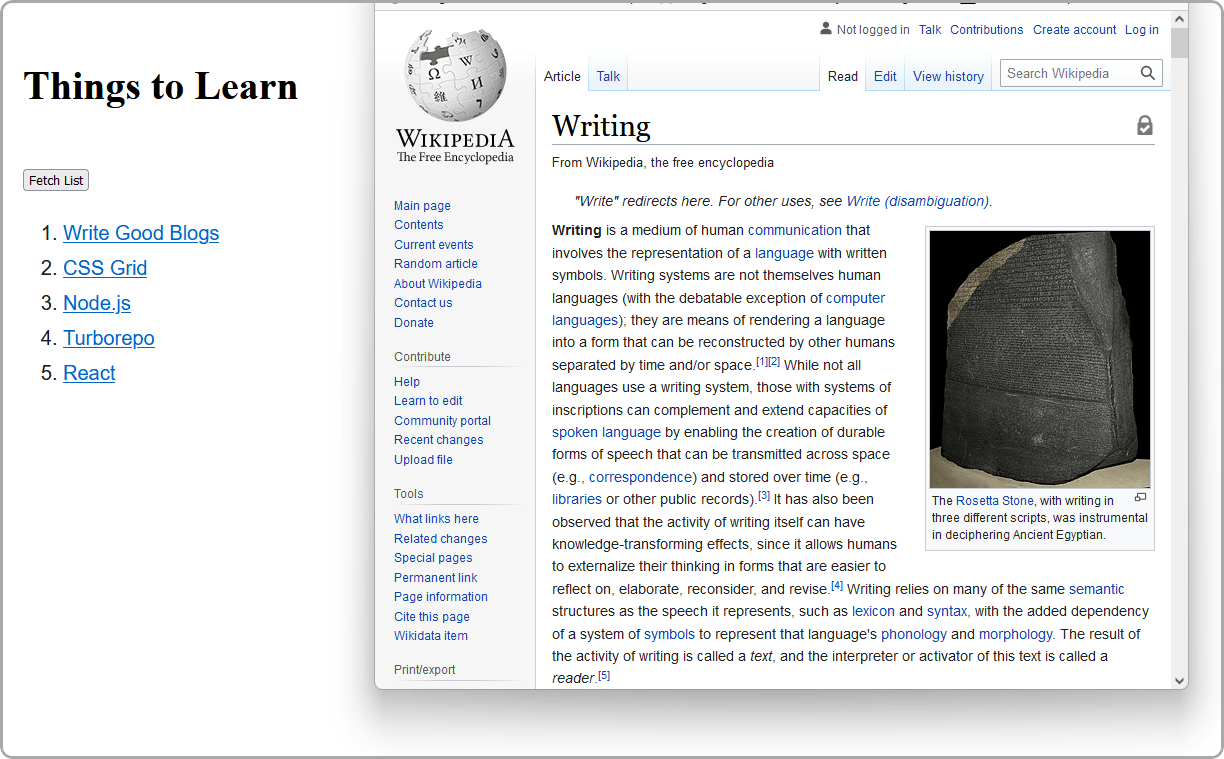The width and height of the screenshot is (1224, 759).
Task: Click the Log in link
Action: click(x=1142, y=30)
